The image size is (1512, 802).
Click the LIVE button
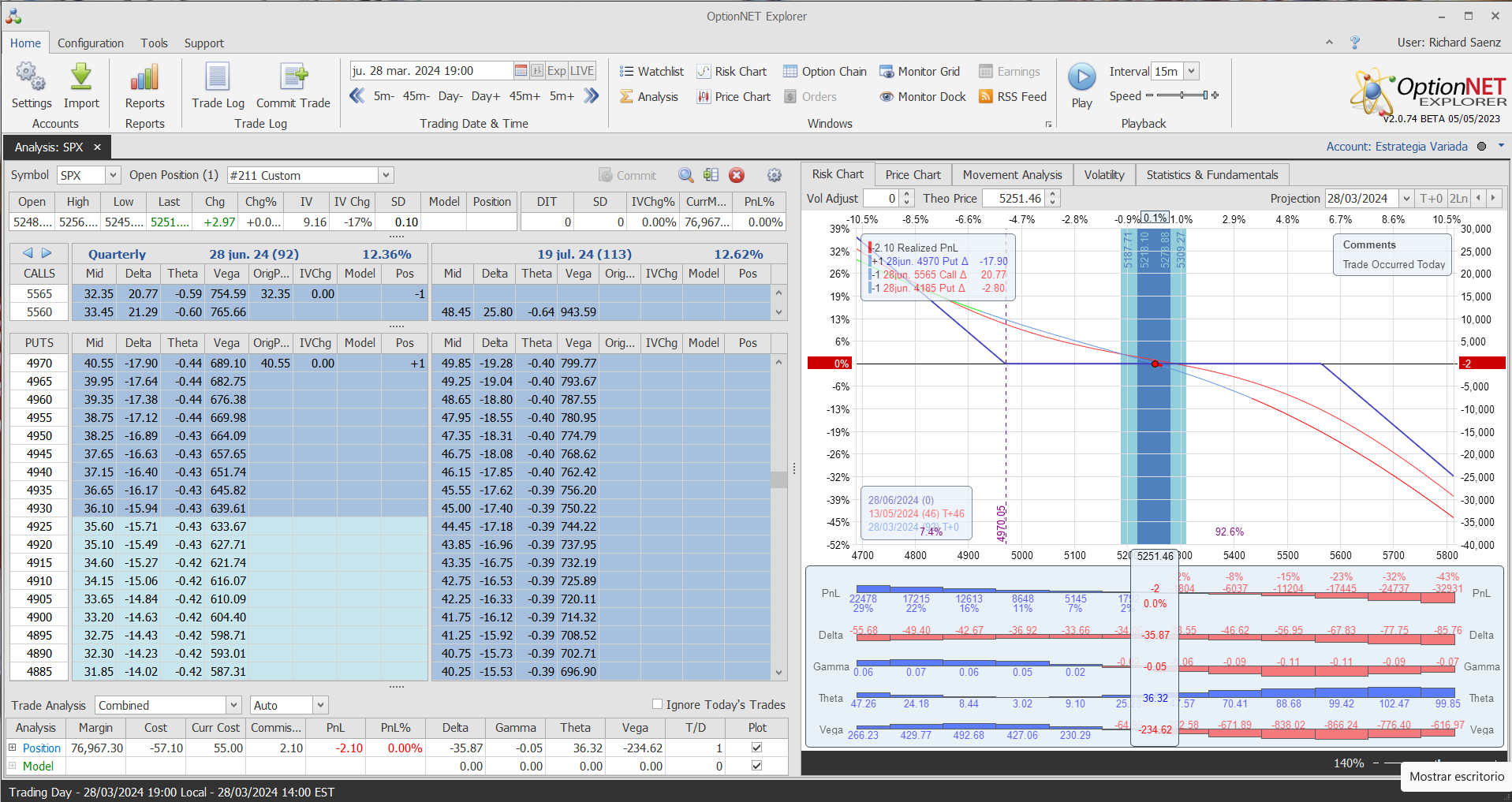pos(582,71)
